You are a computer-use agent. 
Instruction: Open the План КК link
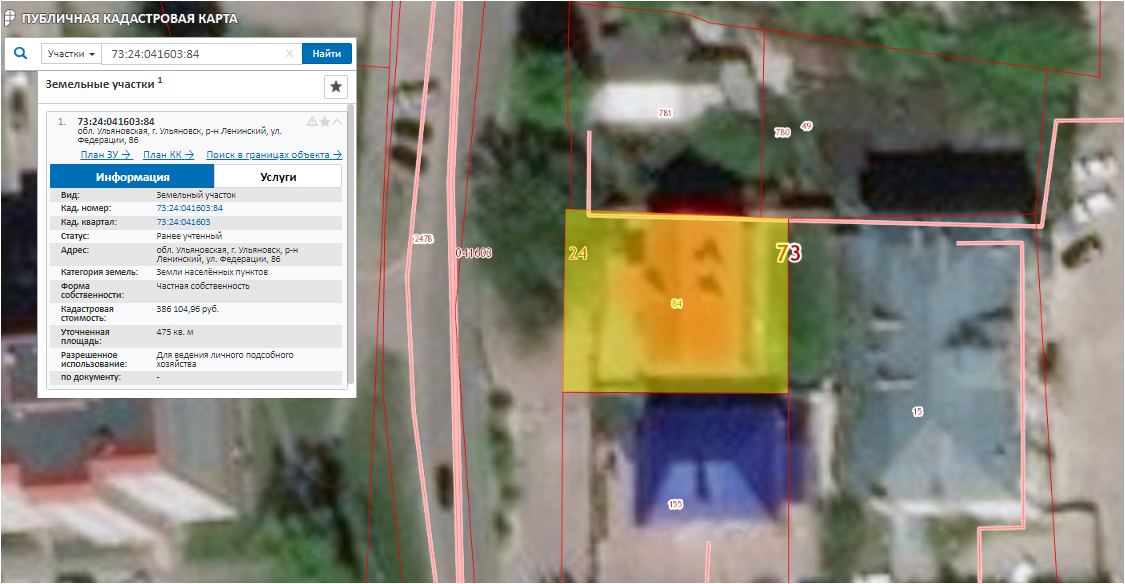[x=168, y=155]
